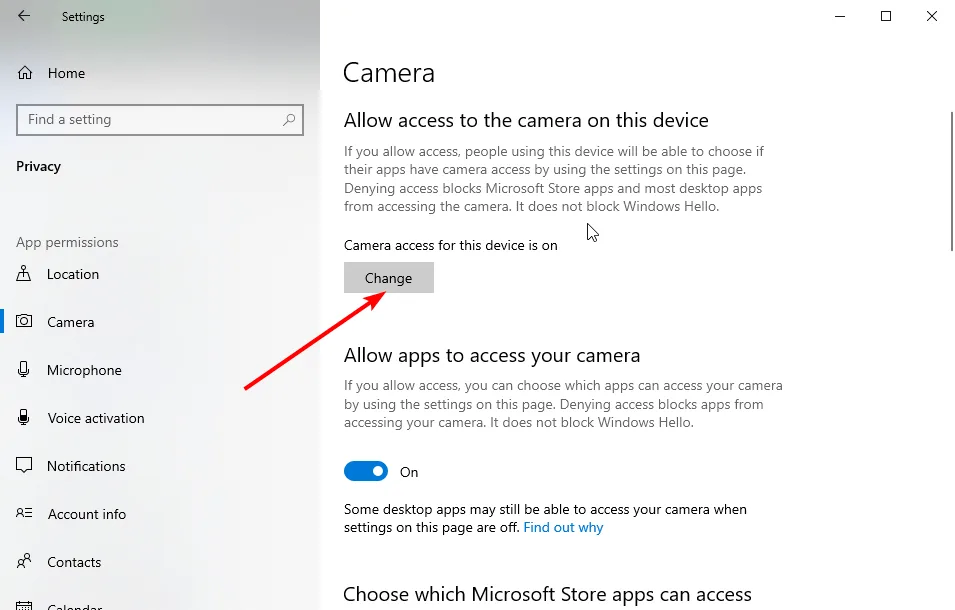
Task: Click the Notifications icon
Action: (25, 466)
